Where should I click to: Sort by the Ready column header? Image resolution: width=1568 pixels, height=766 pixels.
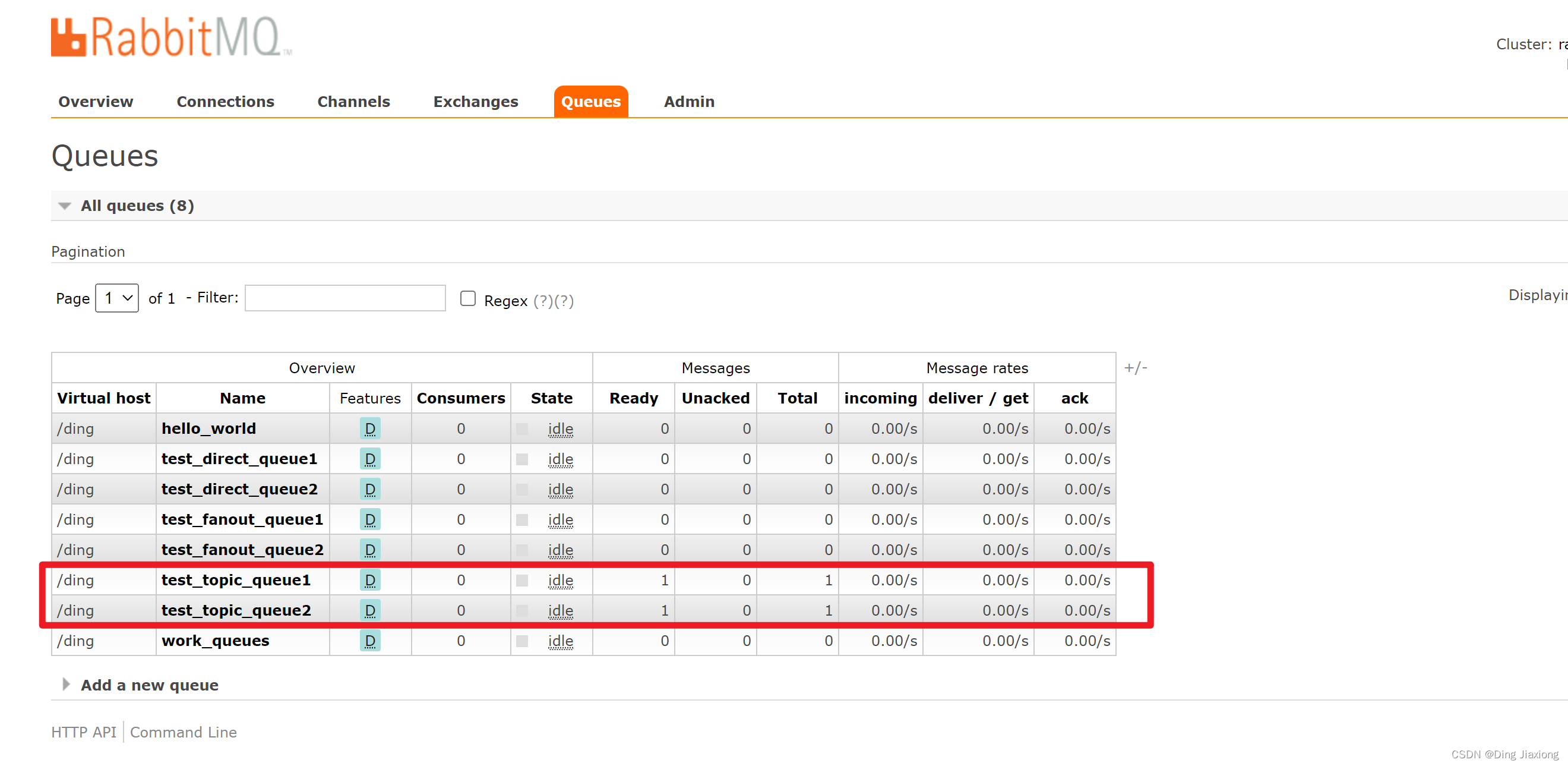pyautogui.click(x=634, y=399)
